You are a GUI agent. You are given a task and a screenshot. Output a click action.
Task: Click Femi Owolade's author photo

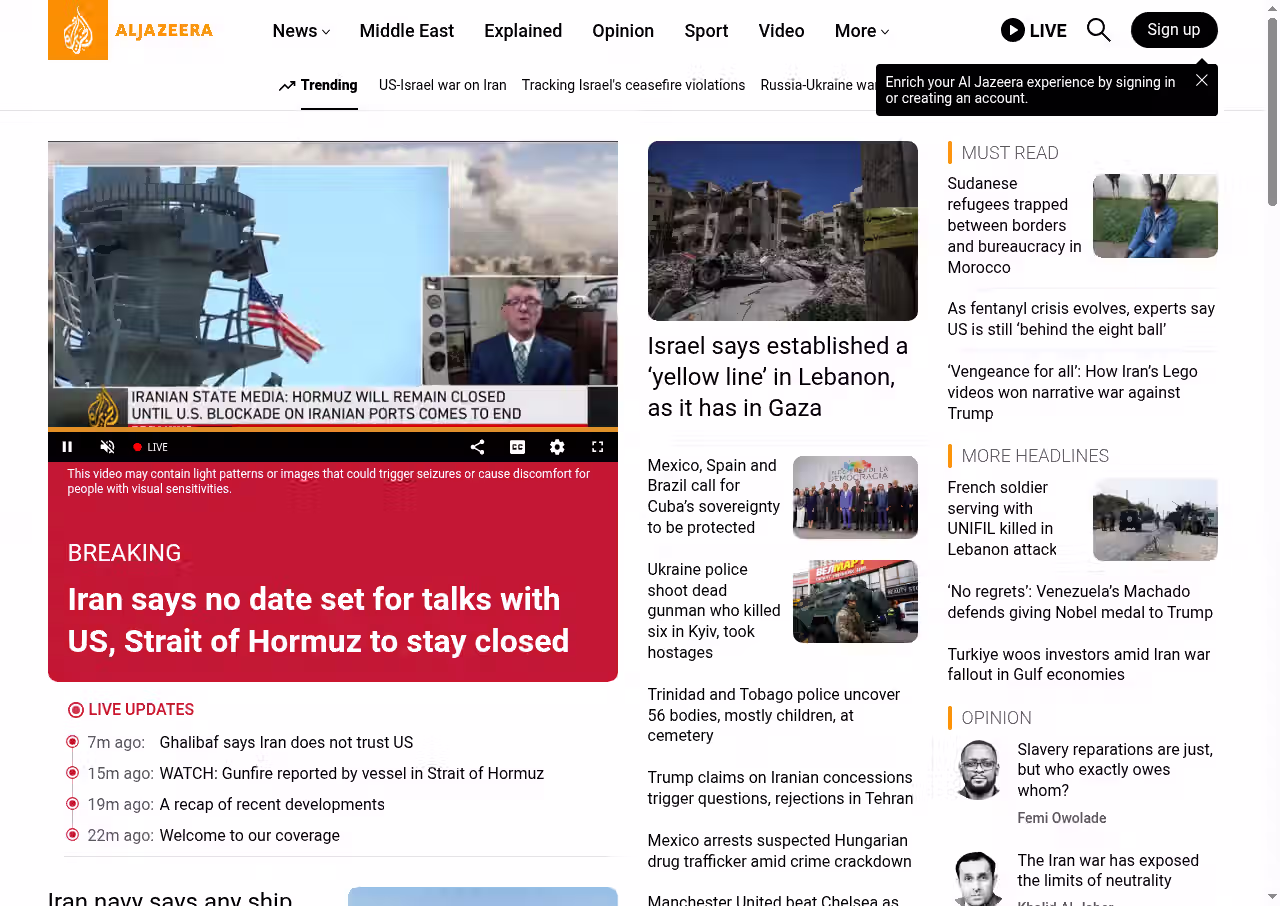[x=977, y=769]
